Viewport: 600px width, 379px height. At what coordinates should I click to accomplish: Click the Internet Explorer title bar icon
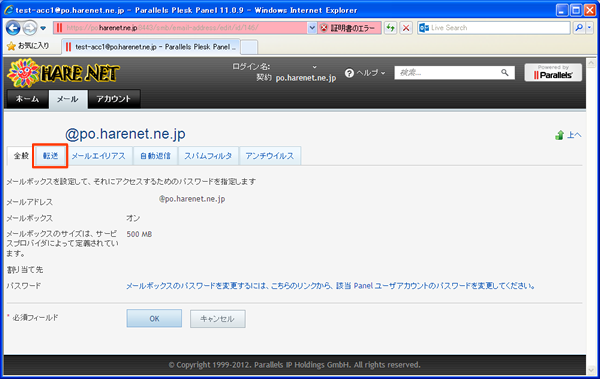coord(9,10)
